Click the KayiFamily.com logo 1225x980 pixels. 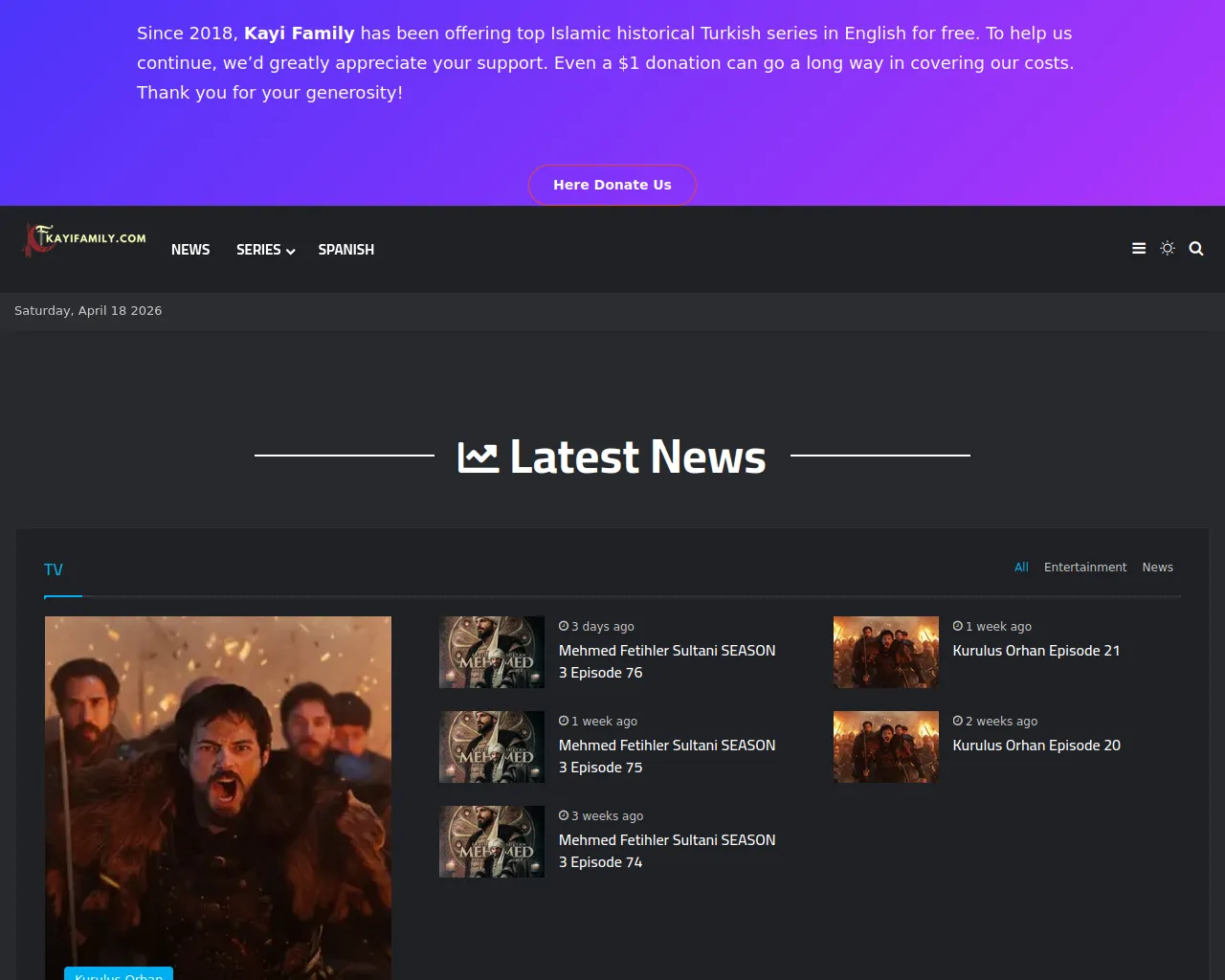click(82, 238)
